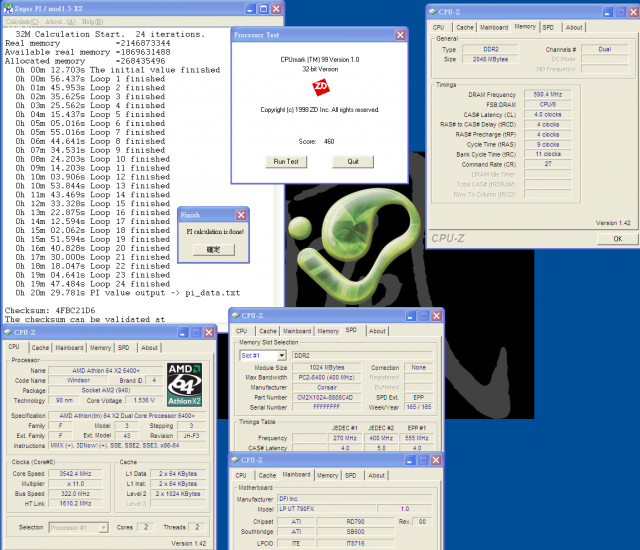This screenshot has width=640, height=550.
Task: Open the Calculate menu in Super PI
Action: [22, 22]
